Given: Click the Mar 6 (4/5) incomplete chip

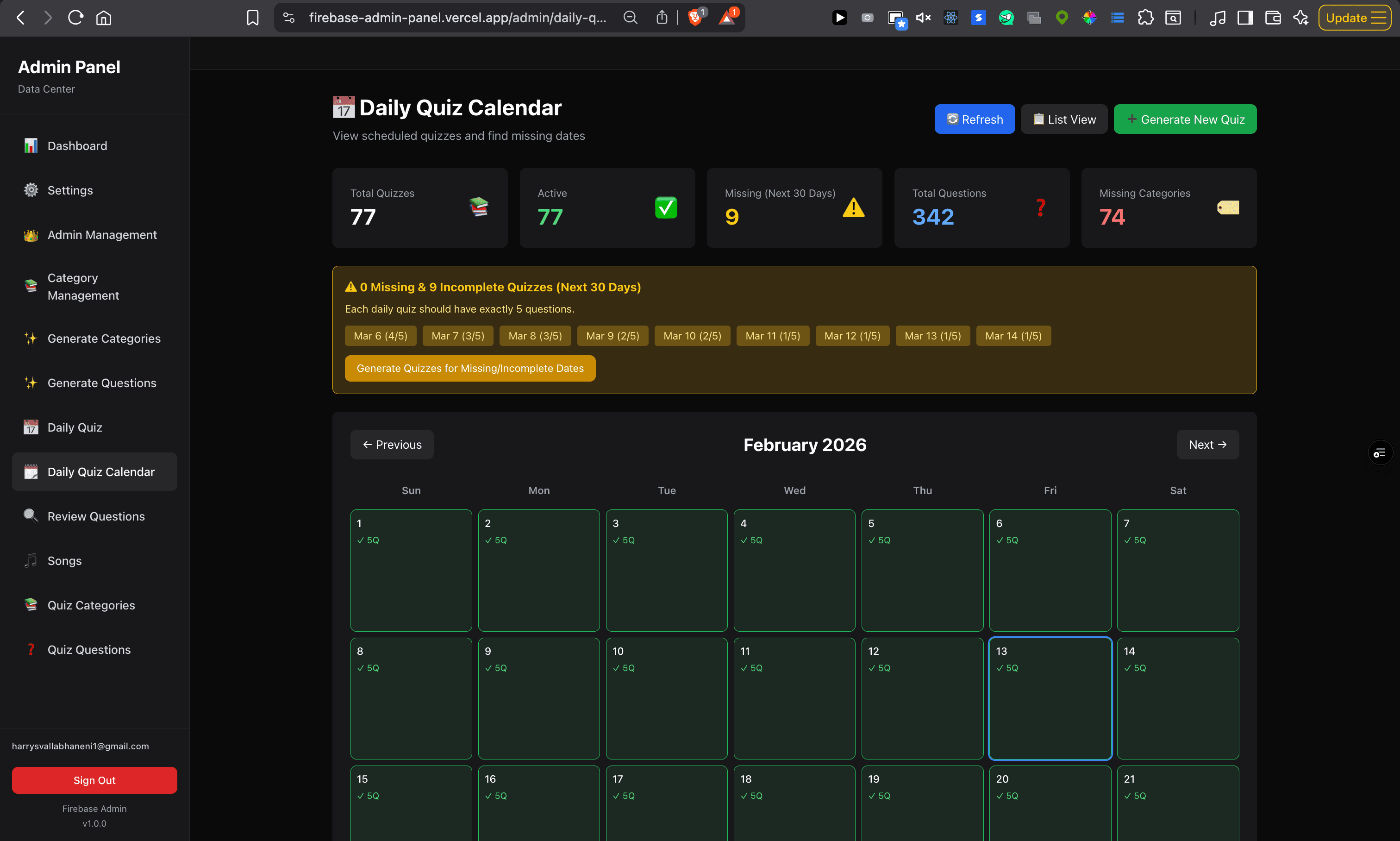Looking at the screenshot, I should pyautogui.click(x=380, y=335).
